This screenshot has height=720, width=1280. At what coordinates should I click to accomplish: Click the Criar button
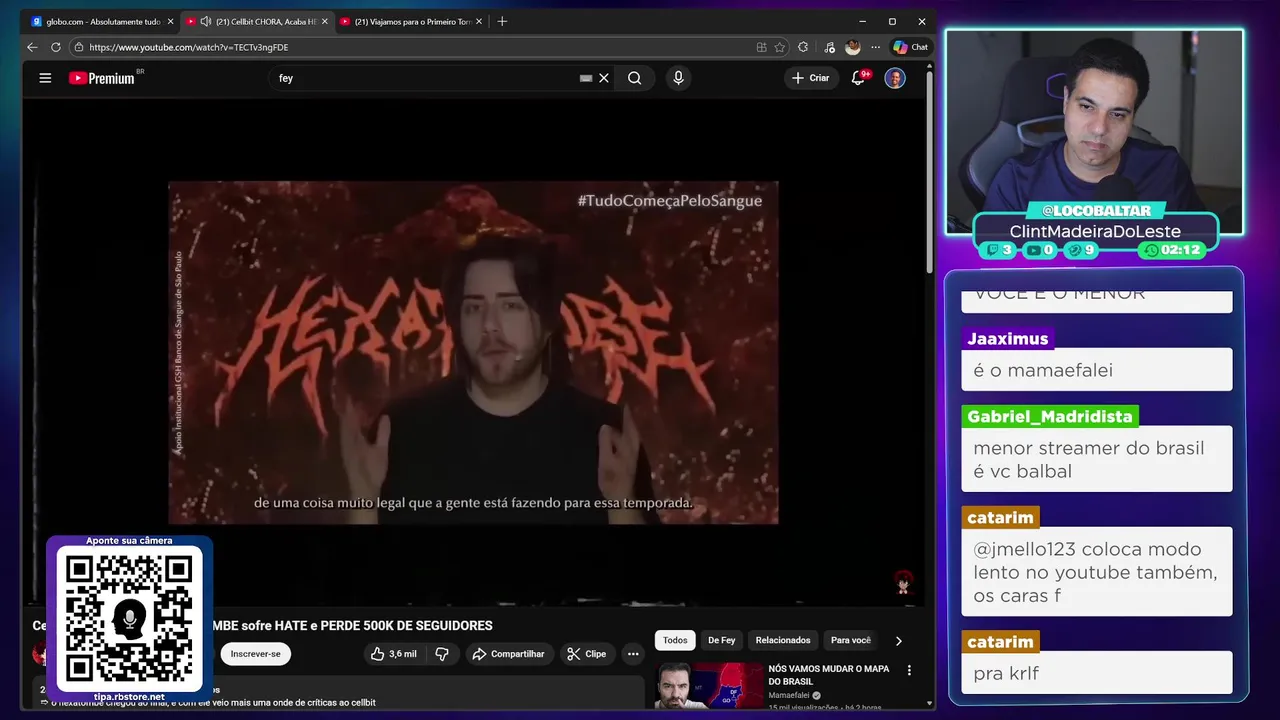coord(811,78)
